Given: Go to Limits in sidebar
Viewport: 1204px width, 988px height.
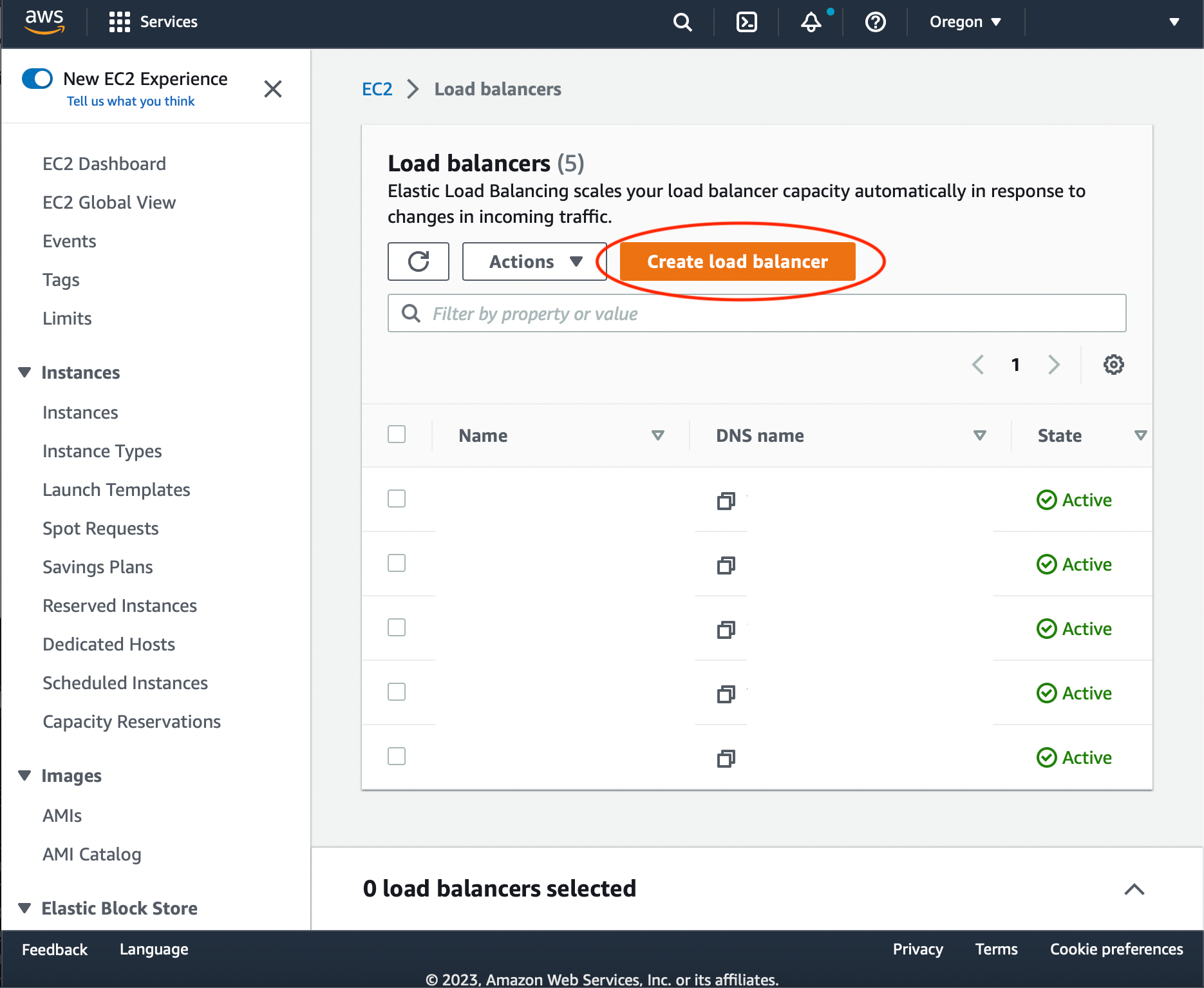Looking at the screenshot, I should [x=67, y=318].
